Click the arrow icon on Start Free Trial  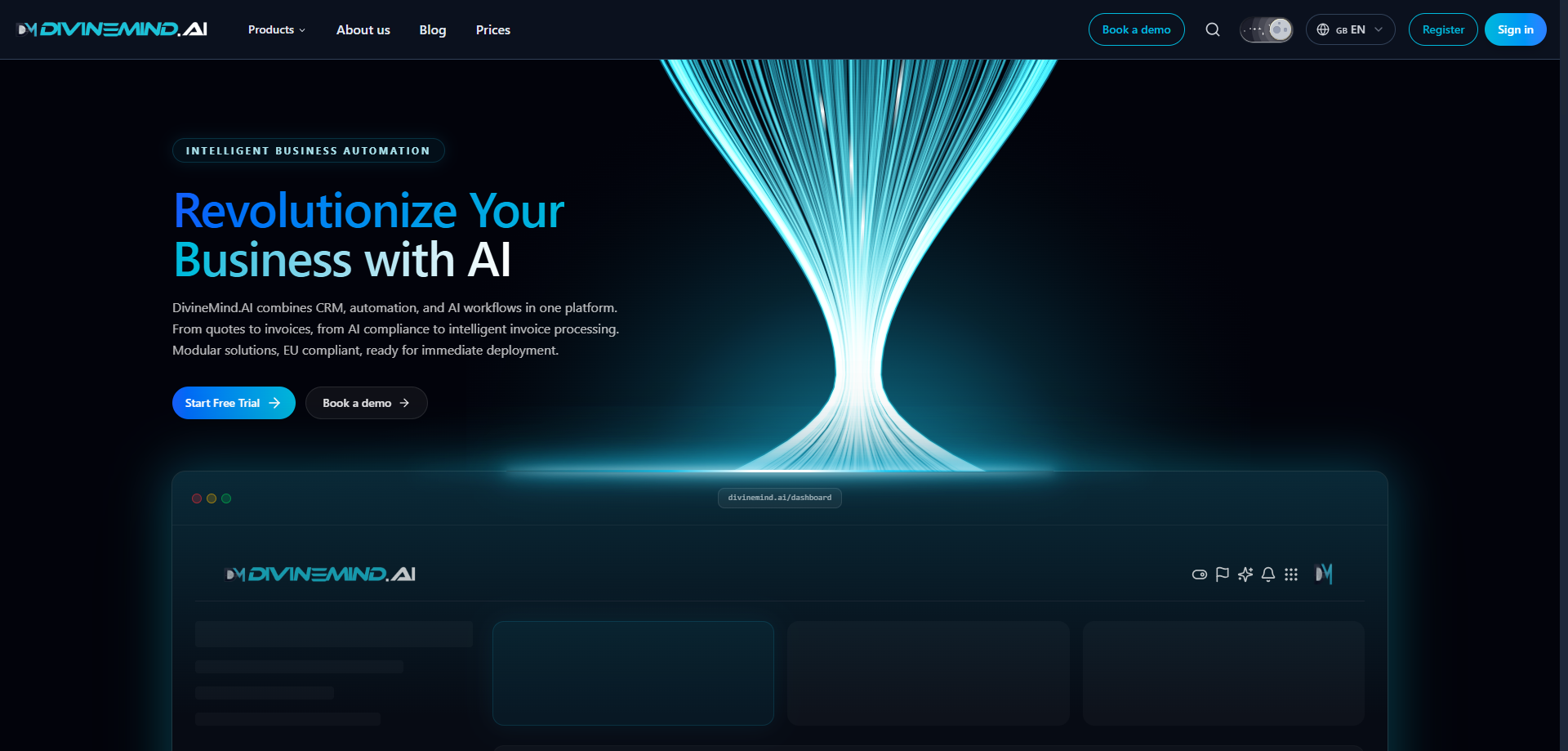click(274, 403)
